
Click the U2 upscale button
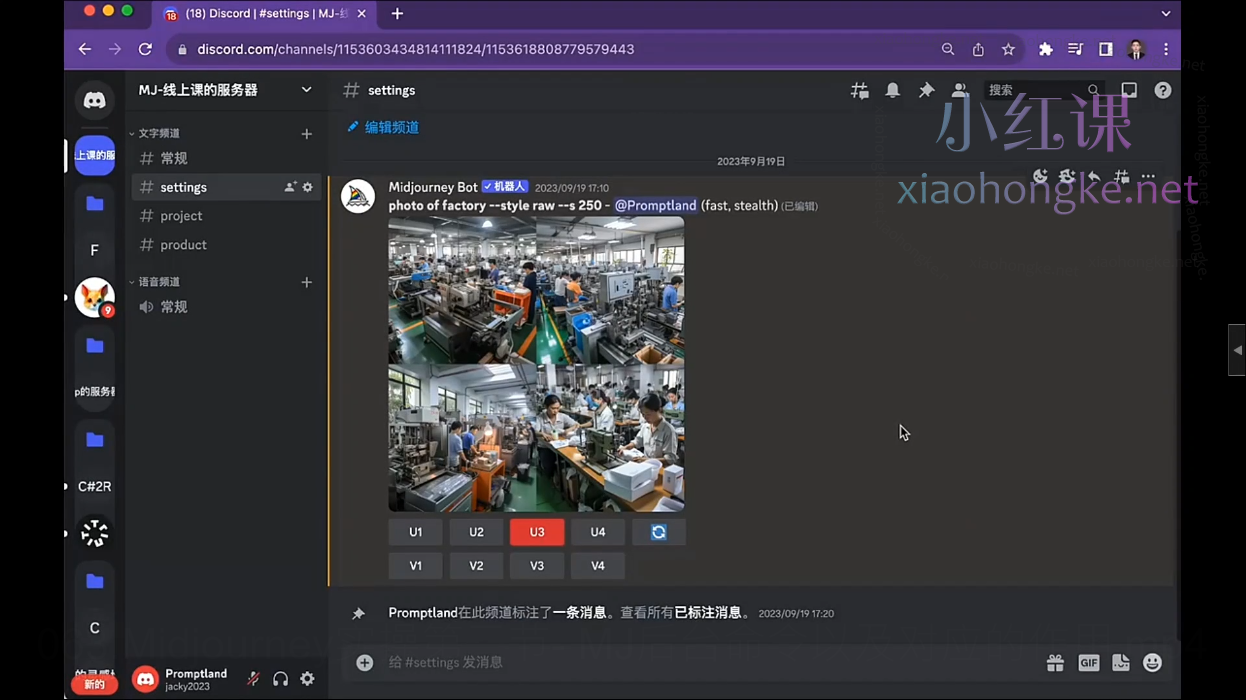[476, 532]
